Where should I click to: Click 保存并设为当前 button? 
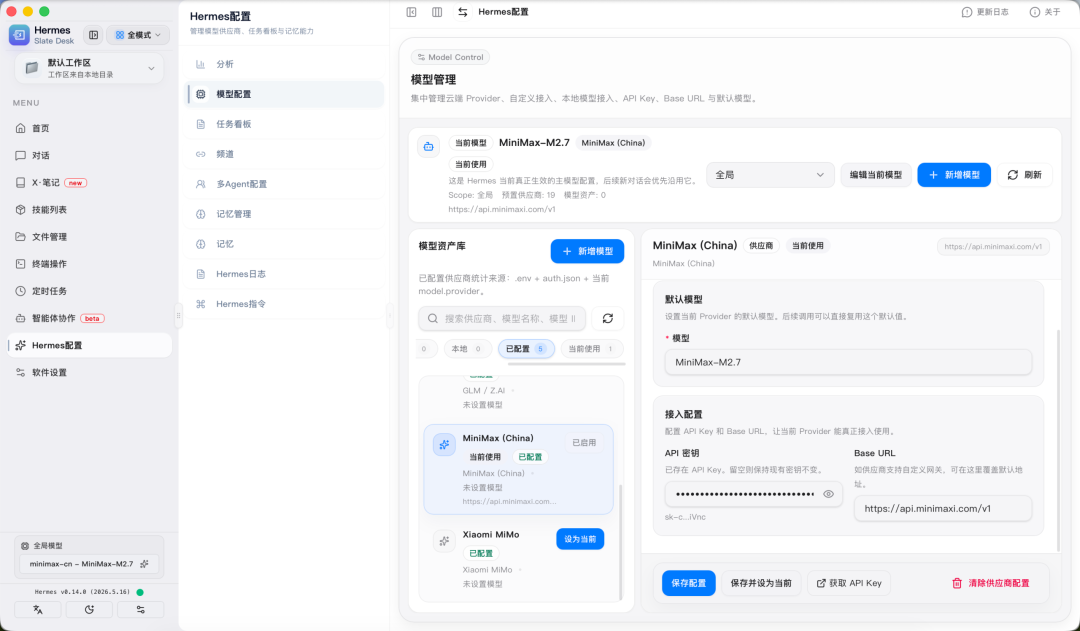(x=761, y=583)
